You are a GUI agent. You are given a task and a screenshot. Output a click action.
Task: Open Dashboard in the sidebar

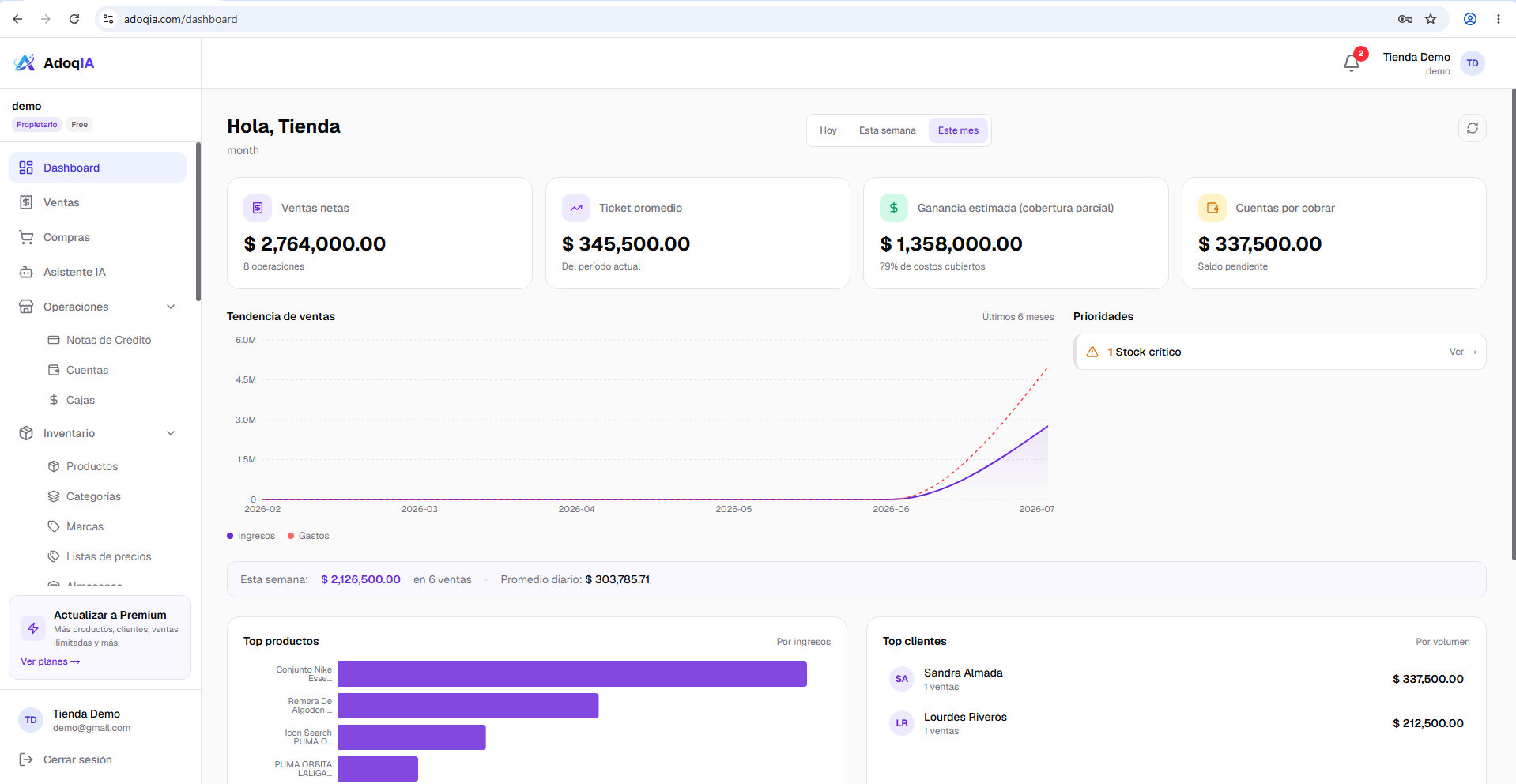[98, 168]
